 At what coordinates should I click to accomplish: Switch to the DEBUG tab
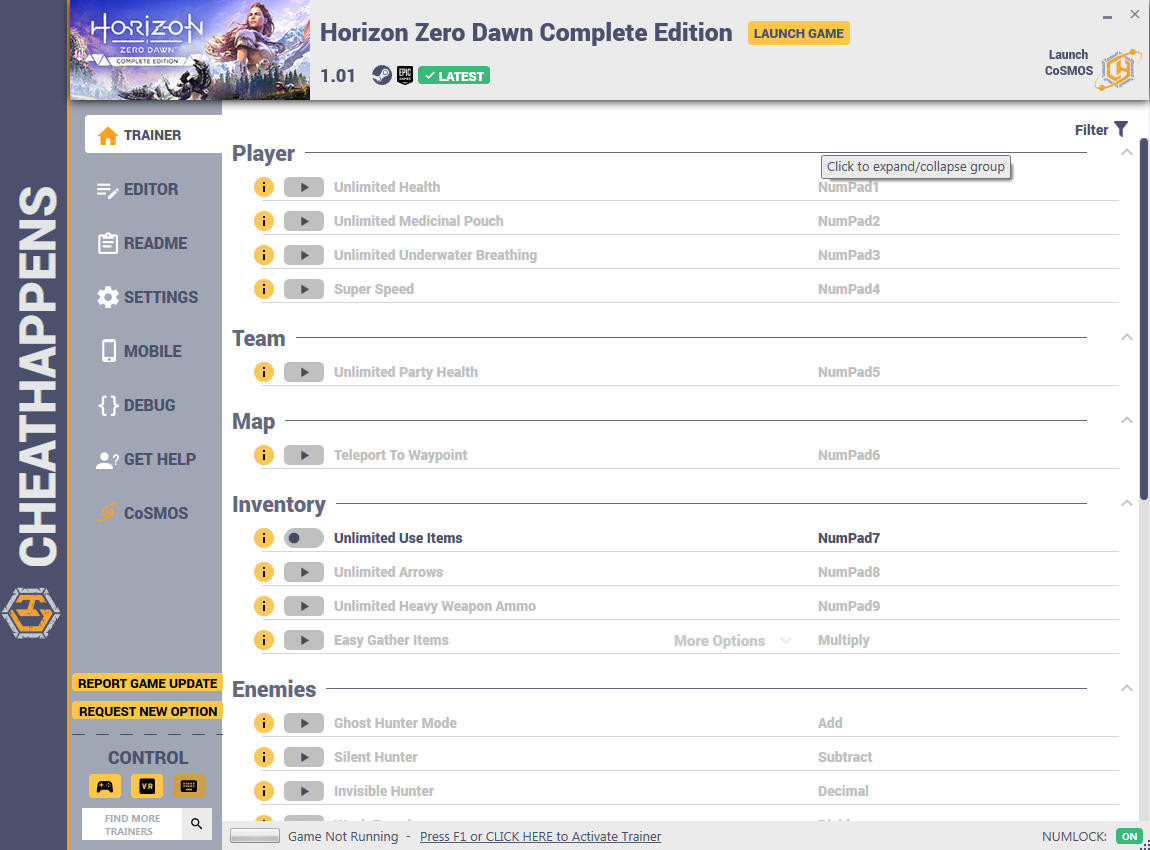pos(137,405)
